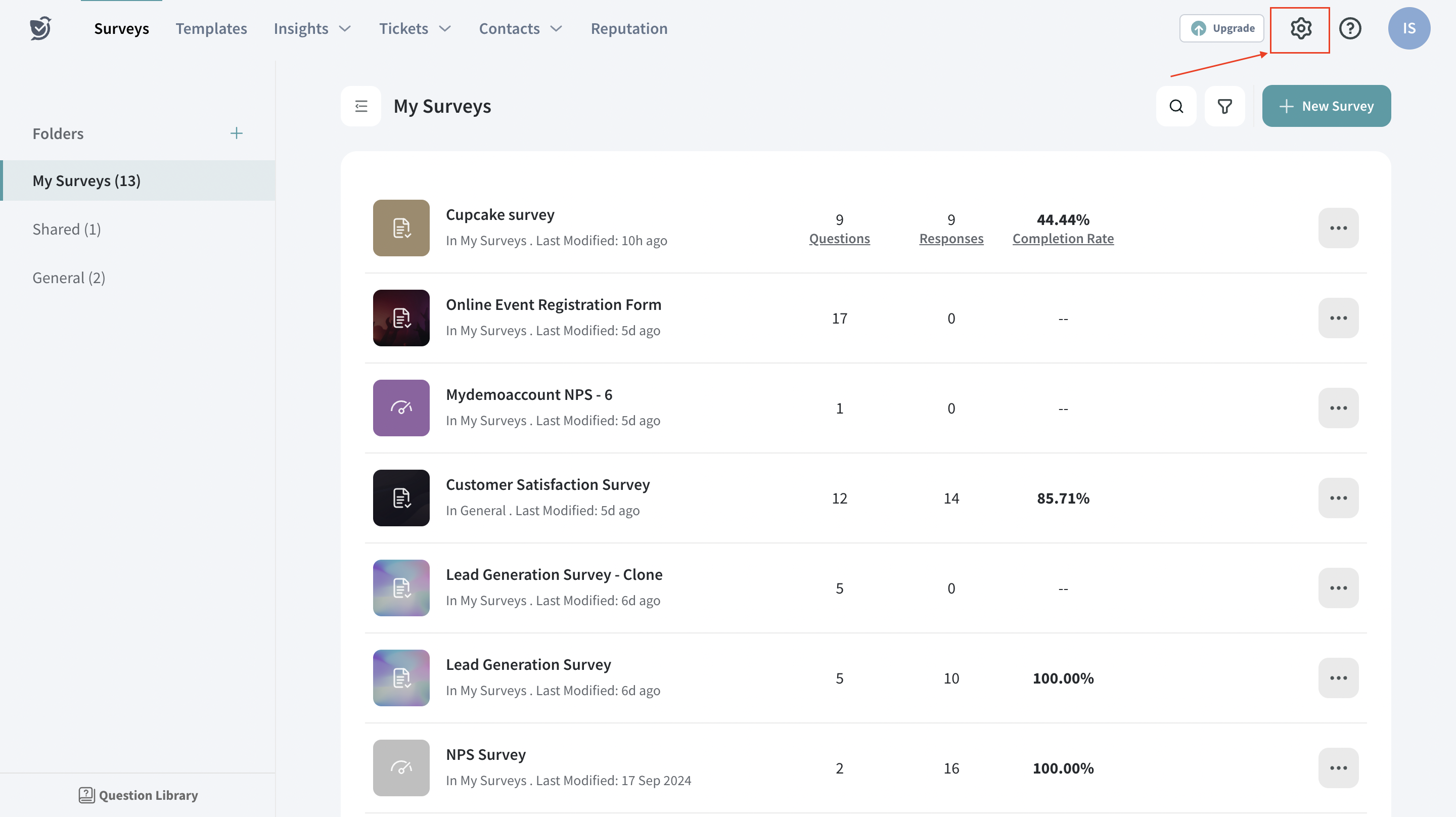Click the New Survey button
Viewport: 1456px width, 817px height.
pyautogui.click(x=1326, y=106)
